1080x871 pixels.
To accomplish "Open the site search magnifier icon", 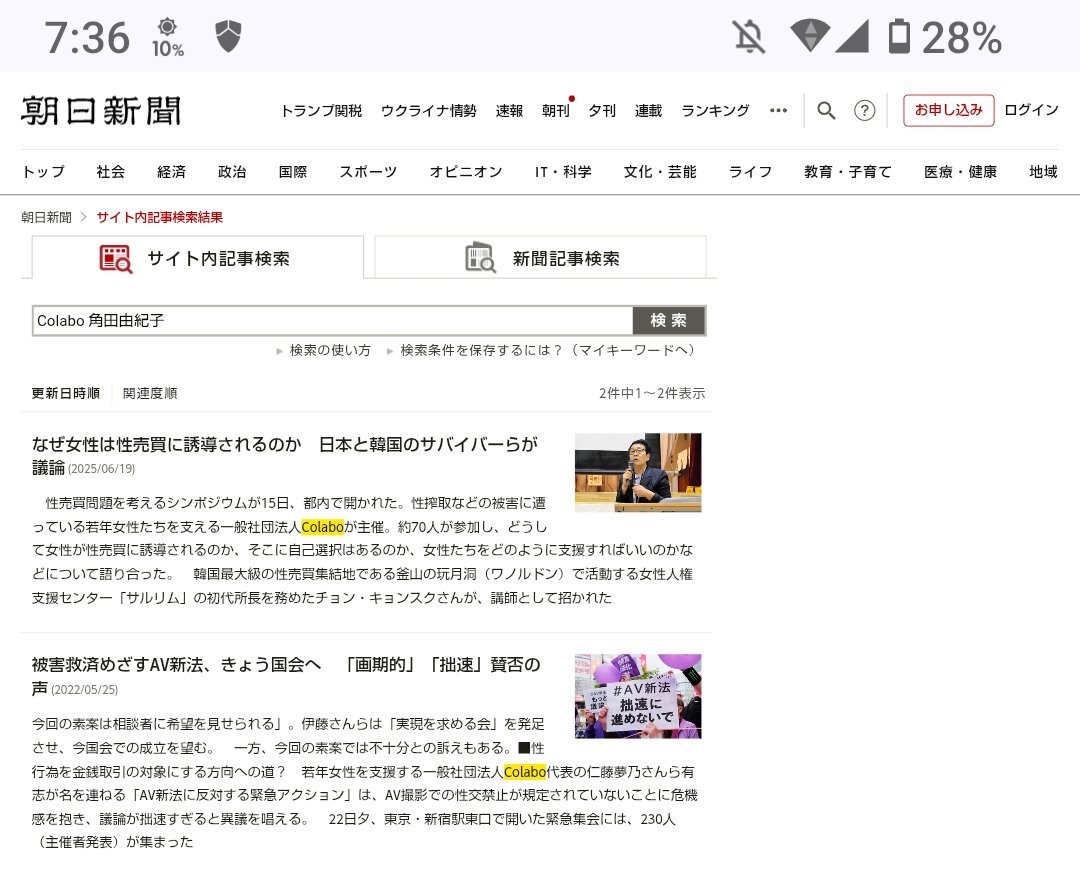I will click(826, 110).
